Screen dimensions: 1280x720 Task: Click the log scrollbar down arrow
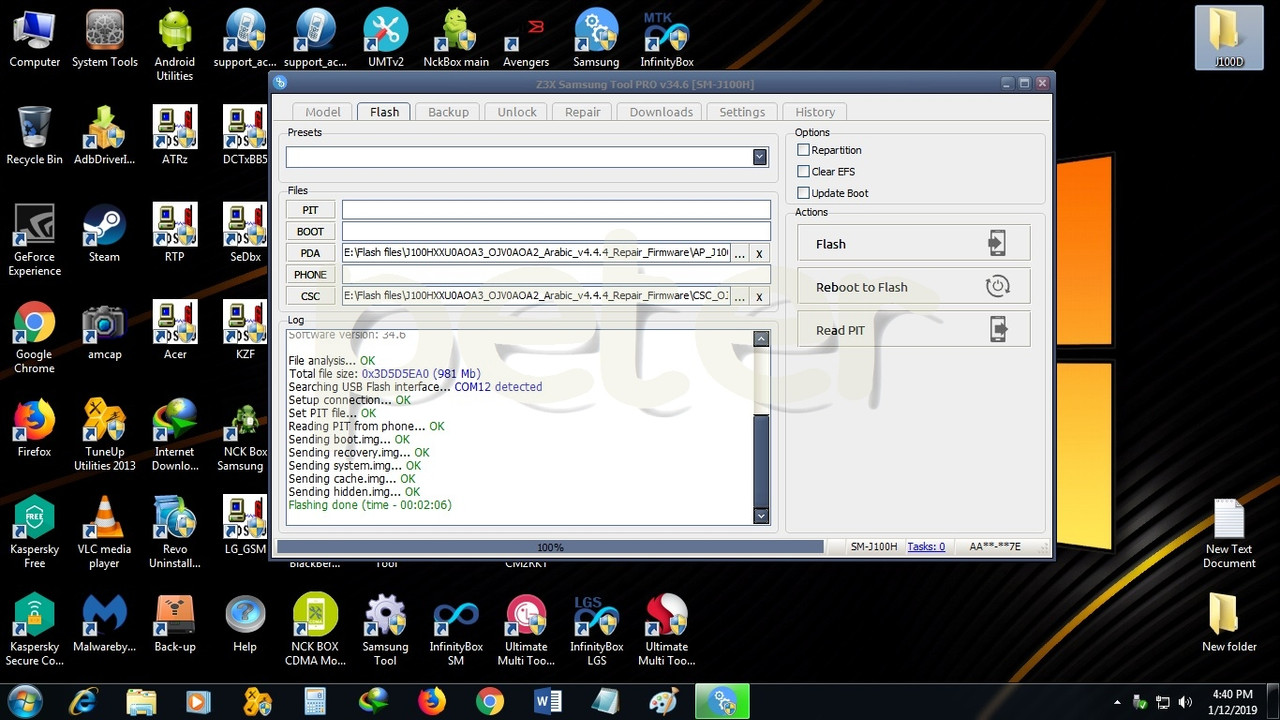click(x=761, y=516)
